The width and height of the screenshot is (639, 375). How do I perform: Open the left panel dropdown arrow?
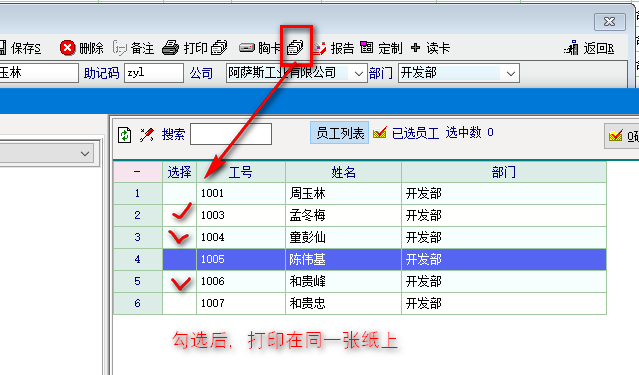(x=85, y=154)
